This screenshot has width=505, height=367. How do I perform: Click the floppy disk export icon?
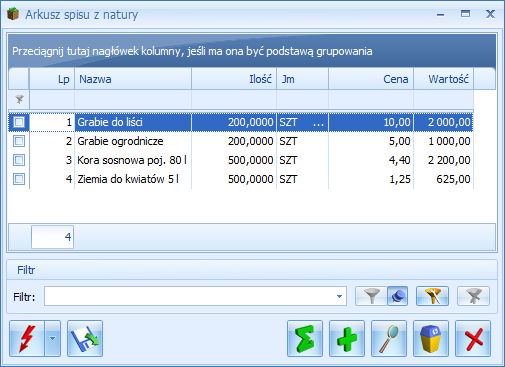(85, 339)
